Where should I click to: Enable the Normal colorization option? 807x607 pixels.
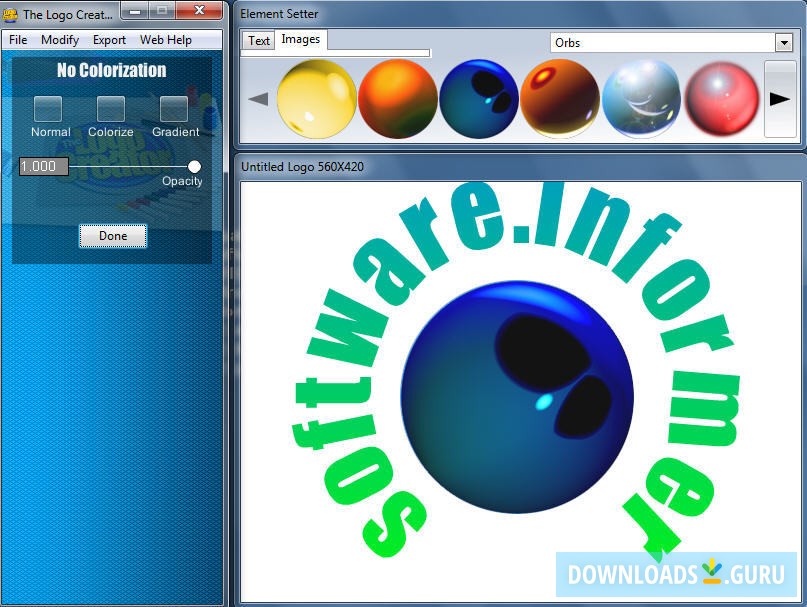[48, 109]
